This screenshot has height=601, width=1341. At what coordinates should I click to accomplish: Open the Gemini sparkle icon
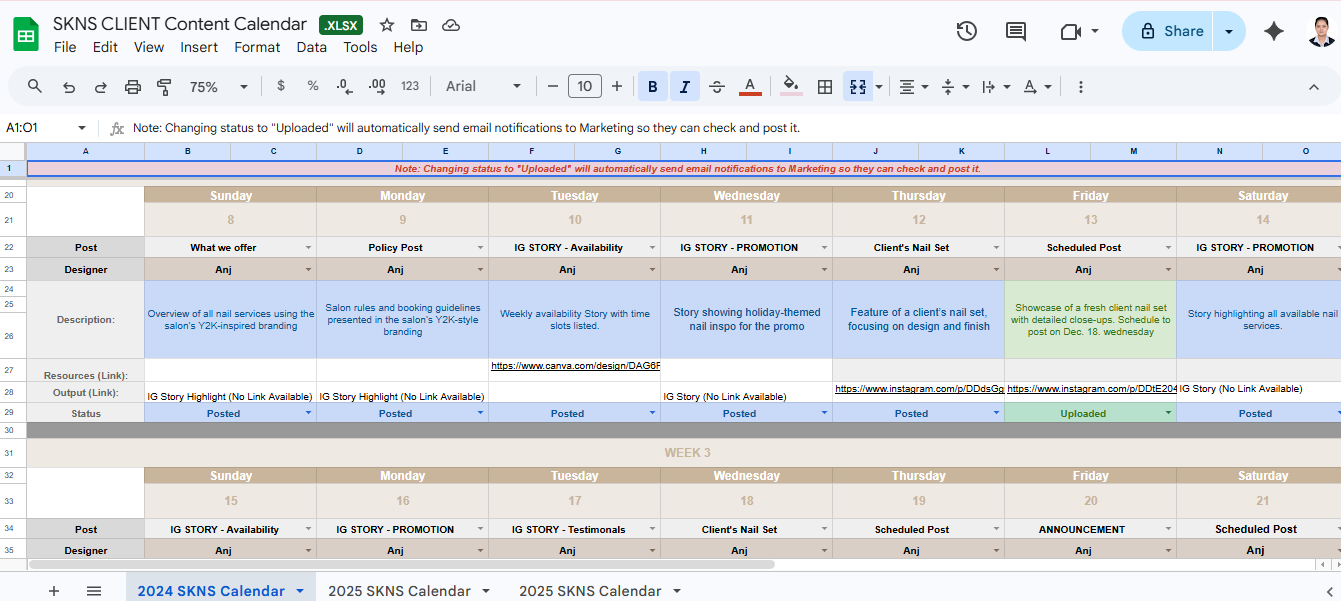point(1273,31)
